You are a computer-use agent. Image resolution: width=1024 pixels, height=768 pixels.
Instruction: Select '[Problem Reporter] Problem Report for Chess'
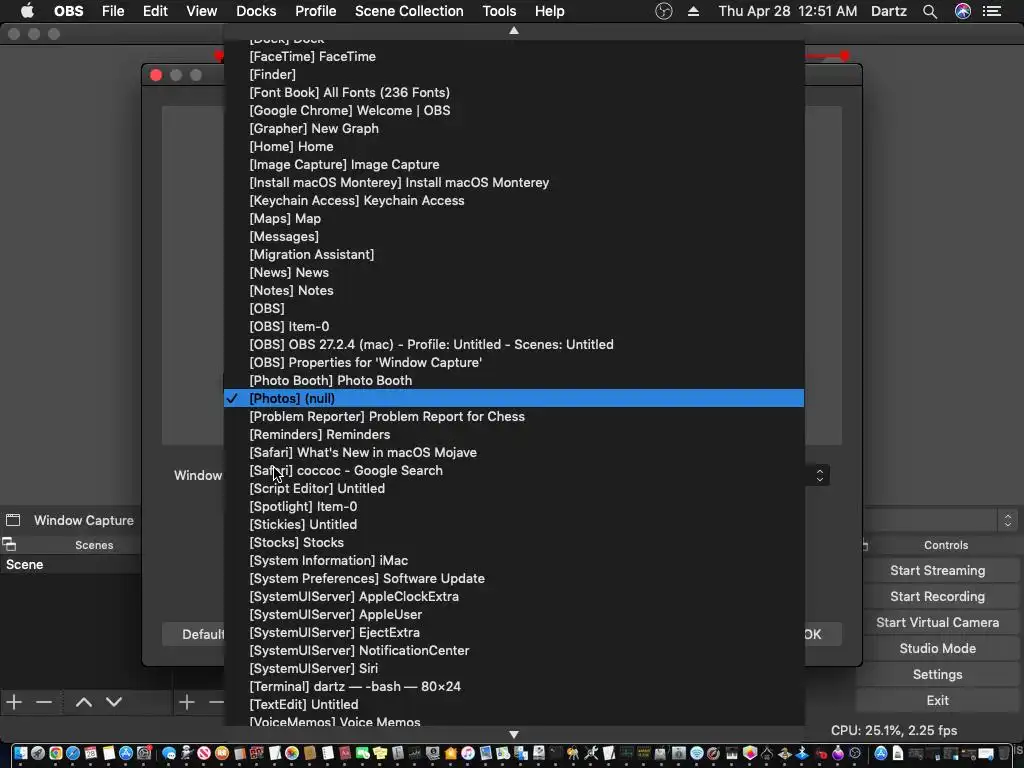tap(514, 416)
